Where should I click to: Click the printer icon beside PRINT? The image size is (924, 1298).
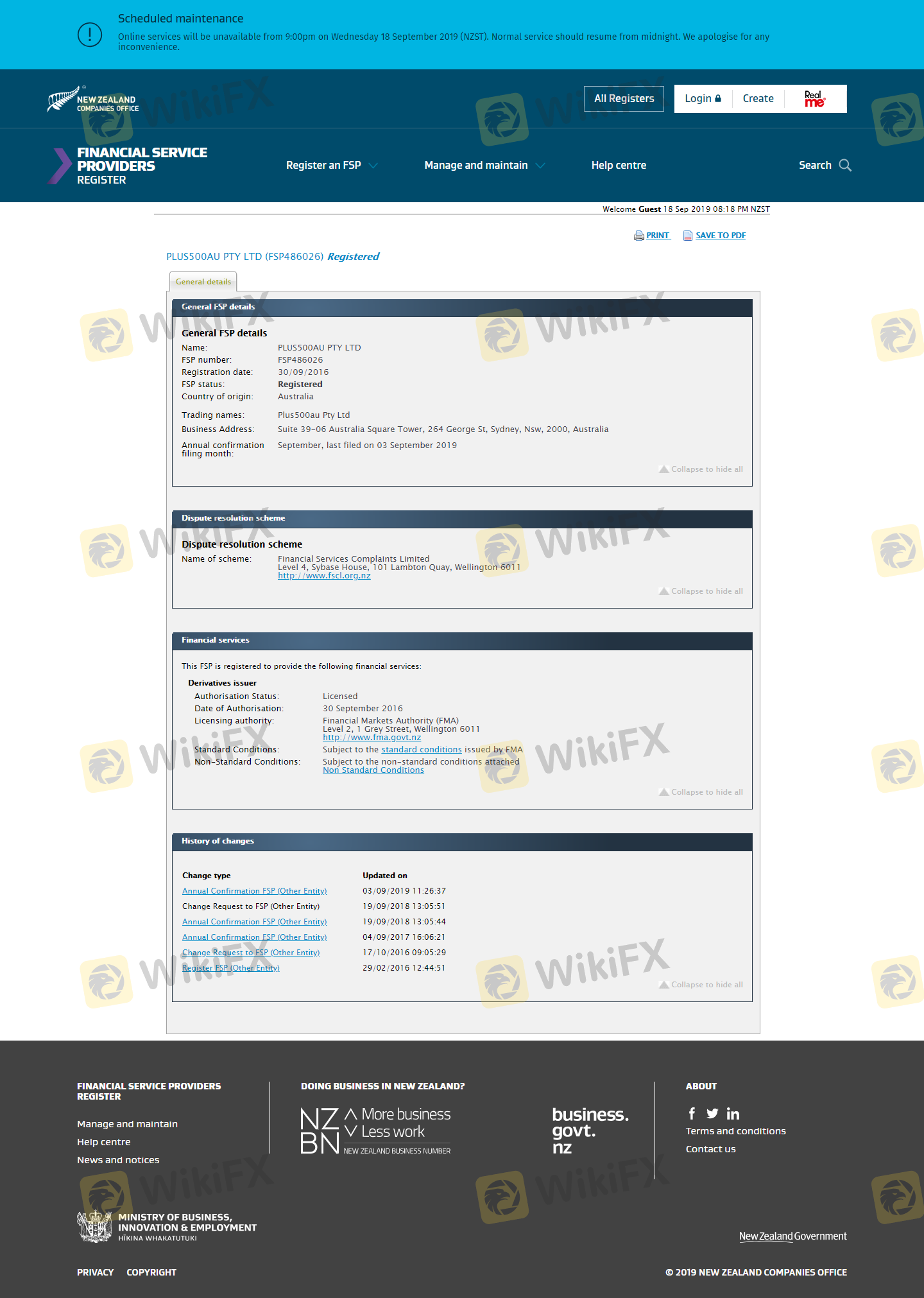[x=639, y=236]
